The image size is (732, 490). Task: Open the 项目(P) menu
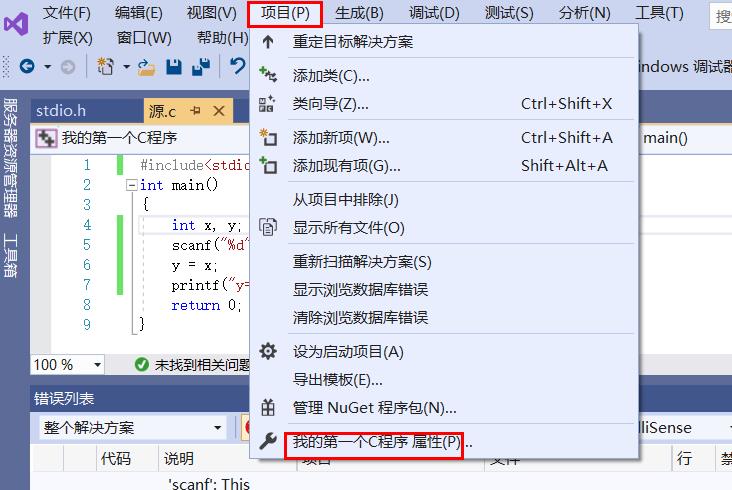[x=285, y=13]
